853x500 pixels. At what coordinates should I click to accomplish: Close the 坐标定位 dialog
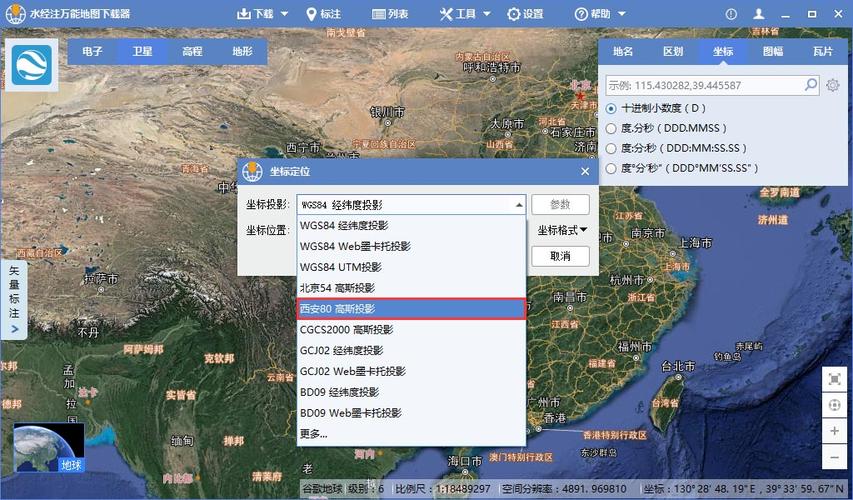coord(585,171)
